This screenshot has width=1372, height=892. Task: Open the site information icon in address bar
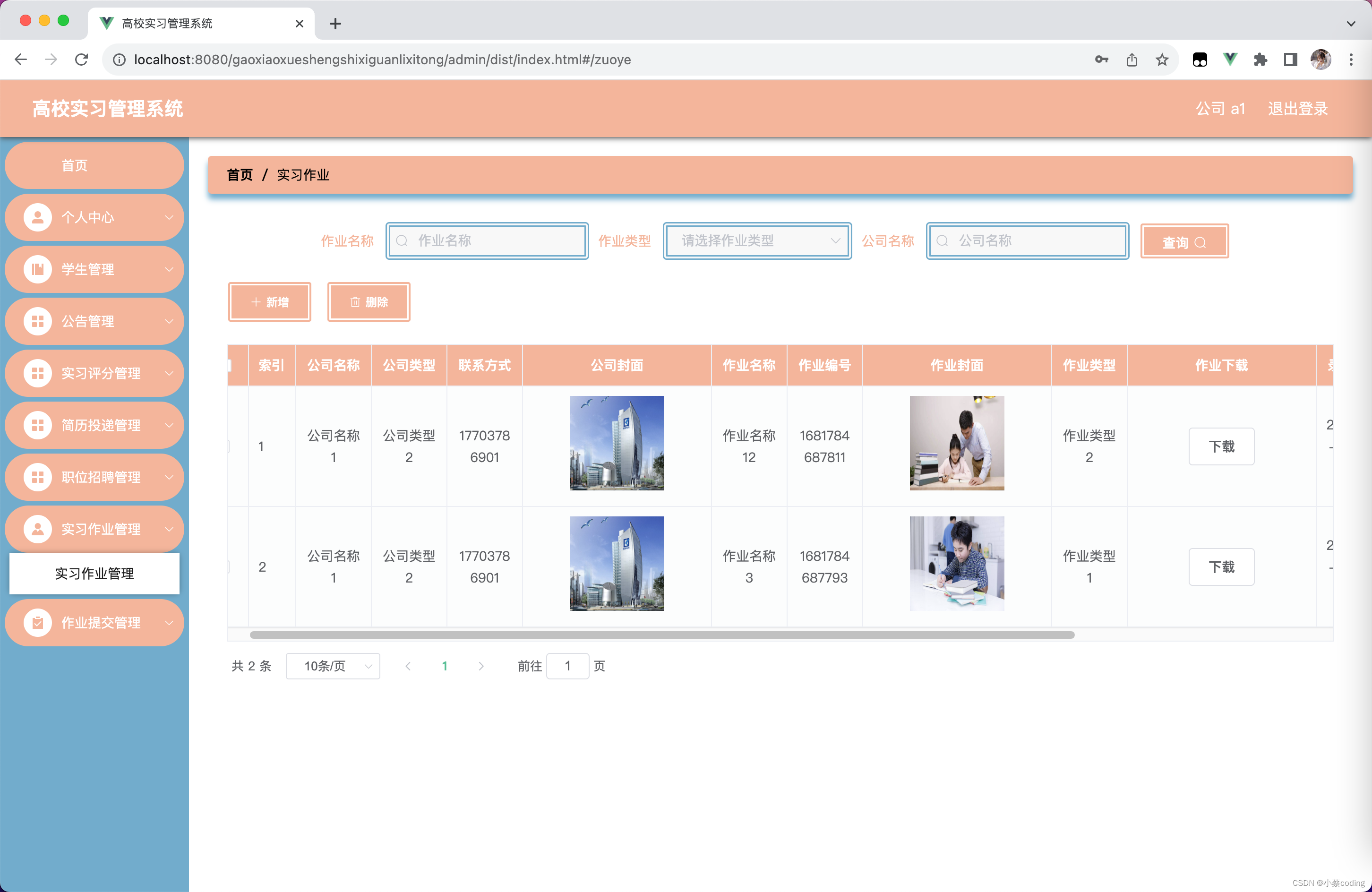(x=120, y=60)
